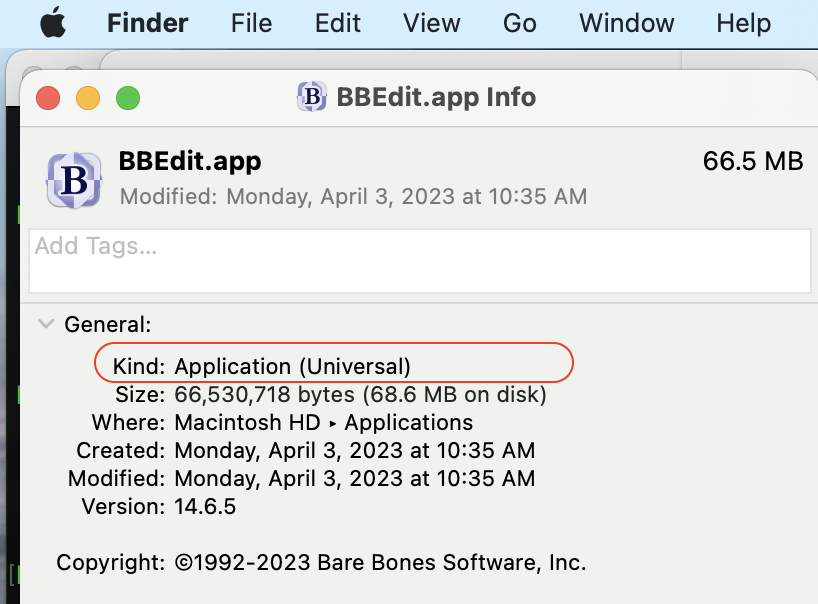Viewport: 818px width, 604px height.
Task: Click the Version 14.6.5 text
Action: (205, 506)
